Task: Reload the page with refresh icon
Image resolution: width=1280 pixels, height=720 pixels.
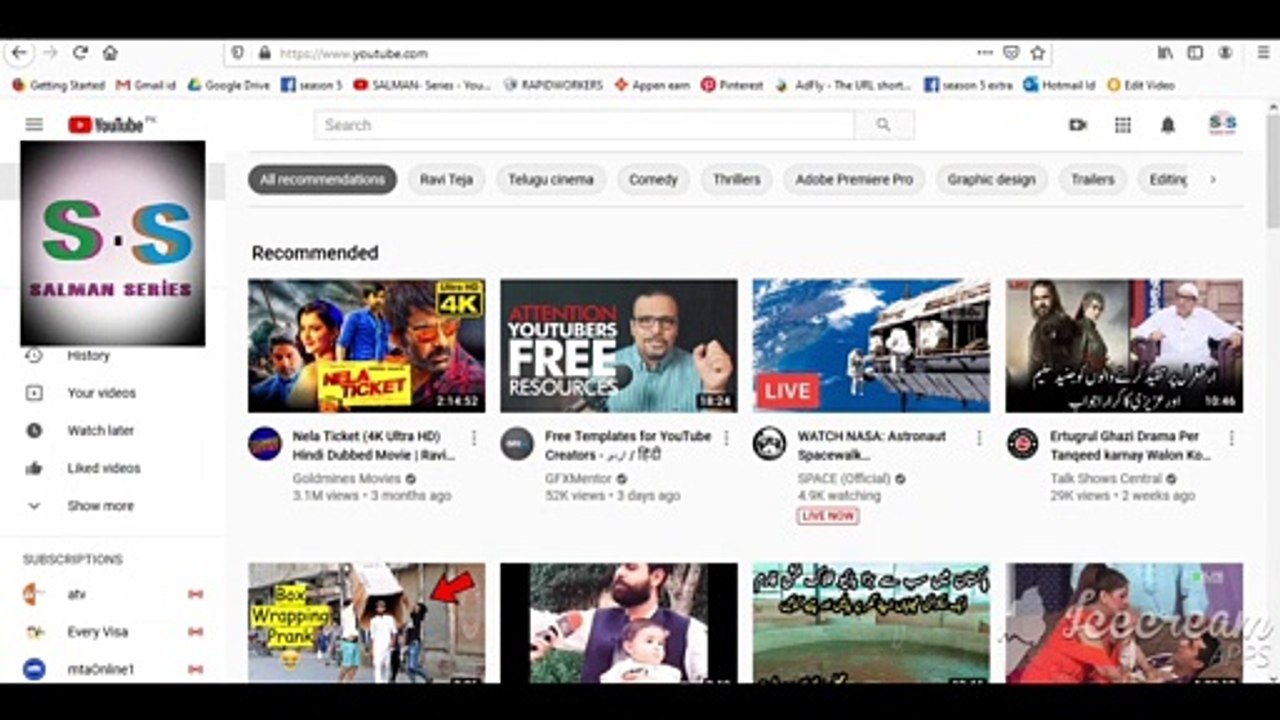Action: point(80,53)
